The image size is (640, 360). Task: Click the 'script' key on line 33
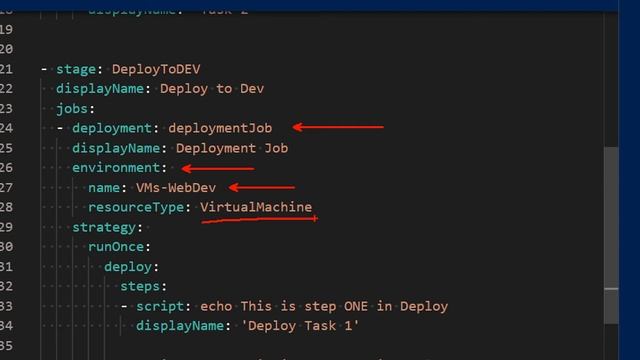(x=160, y=306)
